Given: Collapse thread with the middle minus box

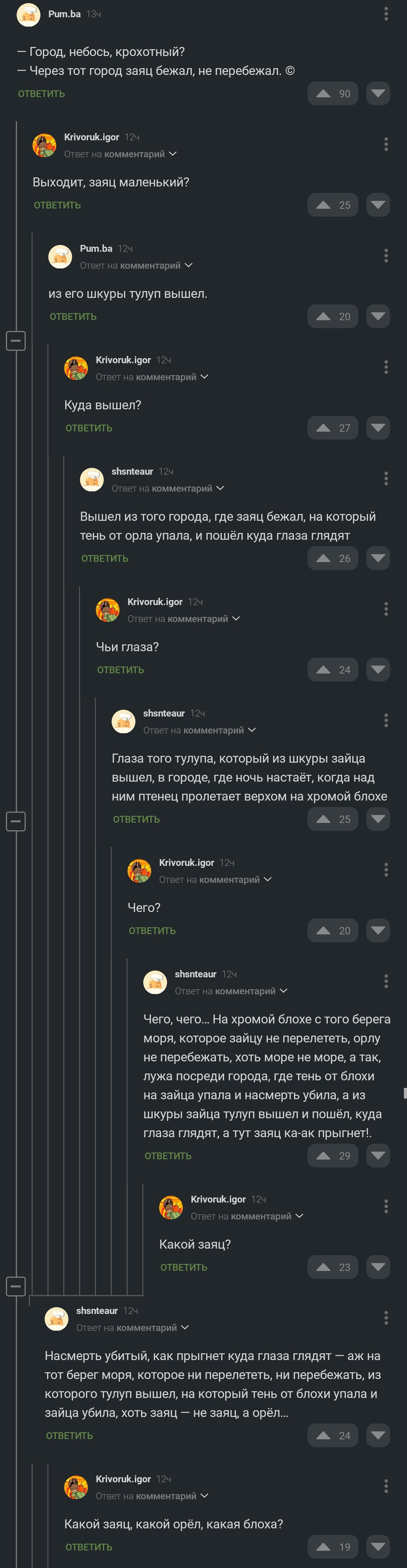Looking at the screenshot, I should 16,821.
